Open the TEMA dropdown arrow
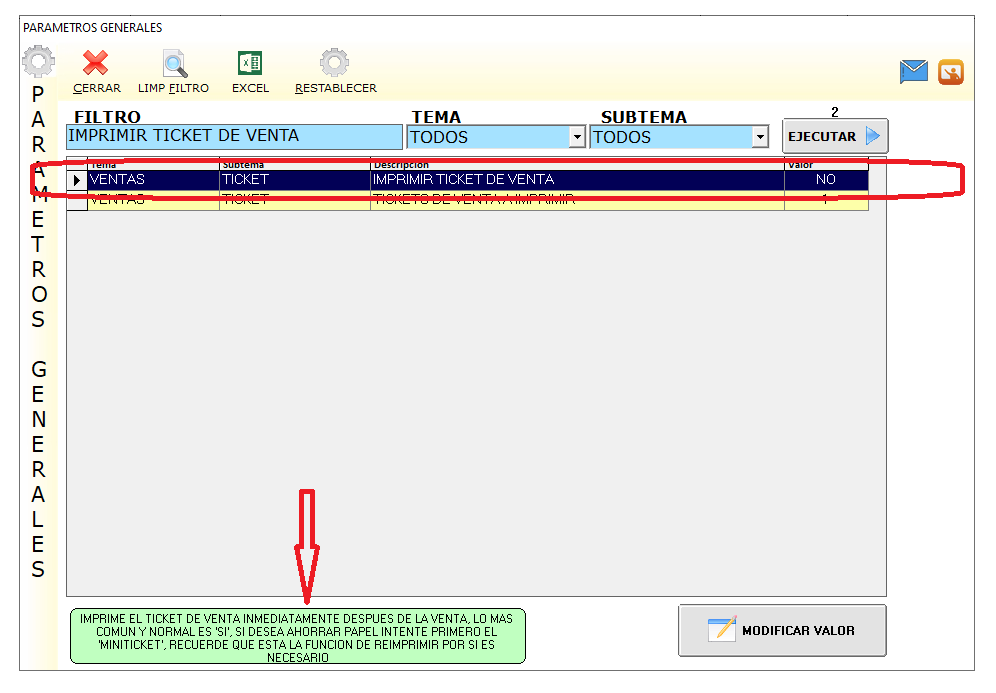This screenshot has width=996, height=693. (577, 138)
